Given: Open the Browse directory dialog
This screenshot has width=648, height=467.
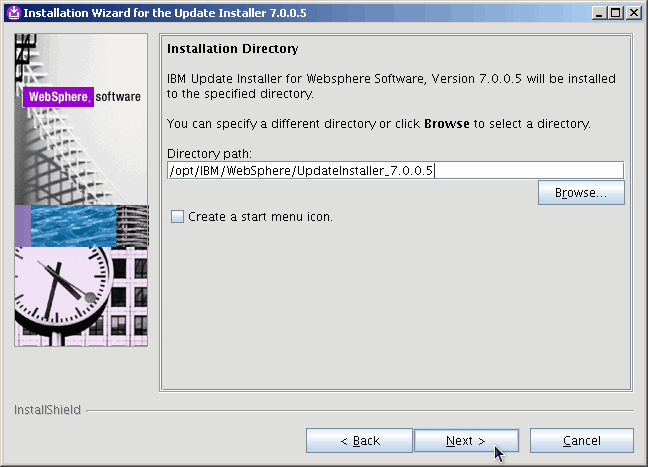Looking at the screenshot, I should [581, 192].
